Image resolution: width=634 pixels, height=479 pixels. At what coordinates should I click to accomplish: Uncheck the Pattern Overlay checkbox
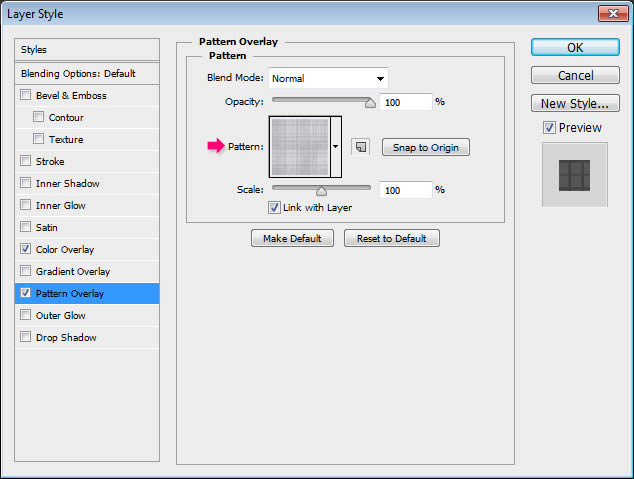(x=25, y=293)
